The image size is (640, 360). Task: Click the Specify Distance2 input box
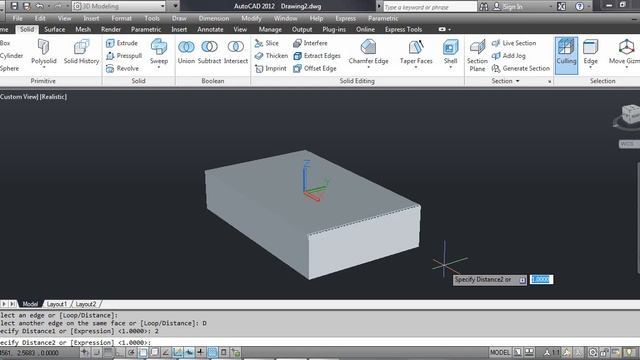tap(541, 279)
